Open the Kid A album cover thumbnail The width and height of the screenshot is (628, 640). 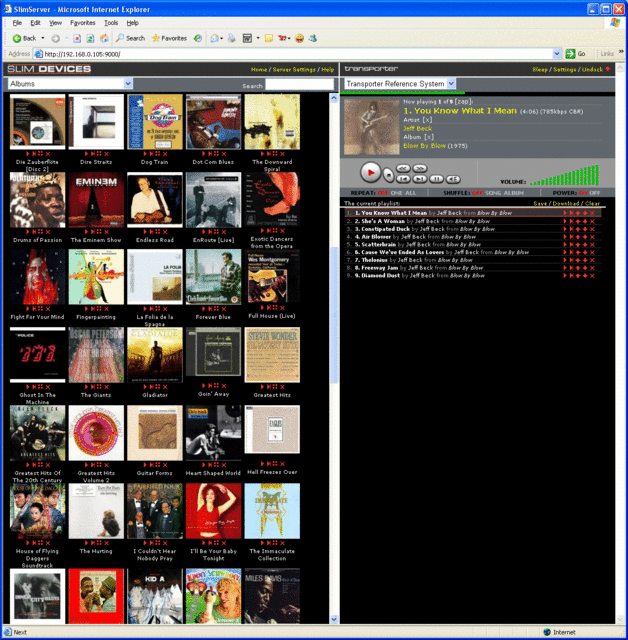click(155, 596)
